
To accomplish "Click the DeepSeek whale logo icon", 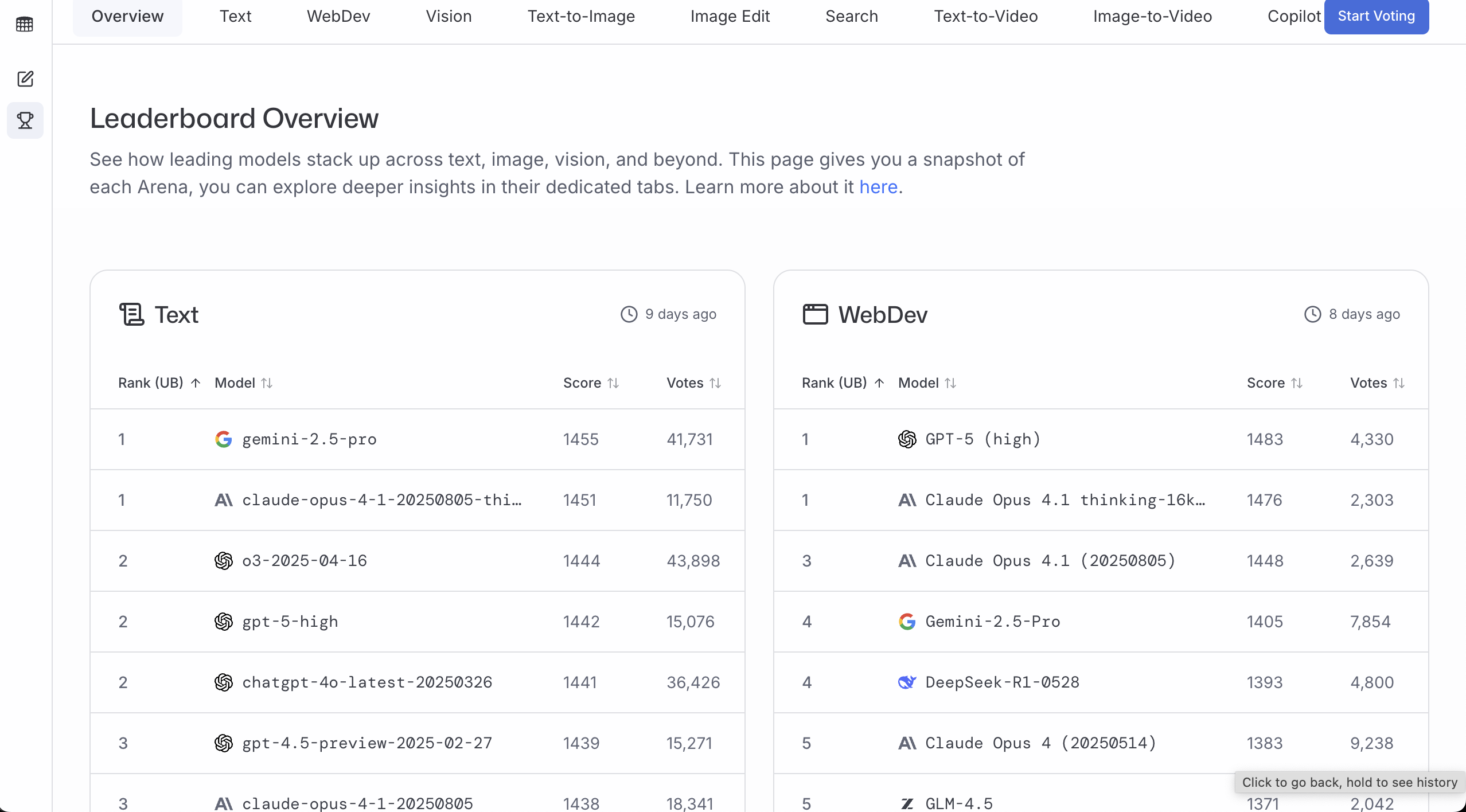I will pos(907,682).
